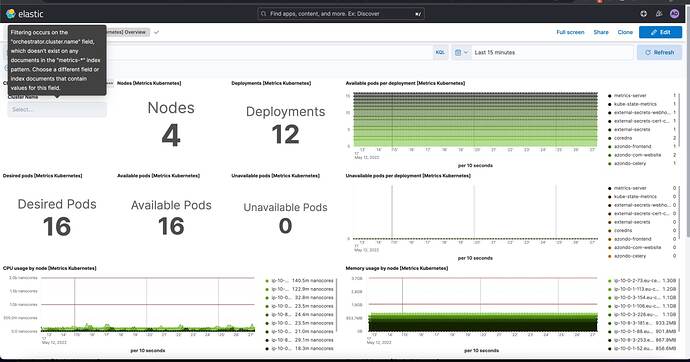690x362 pixels.
Task: Select the 21.0m nanocores CPU legend entry
Action: click(302, 332)
